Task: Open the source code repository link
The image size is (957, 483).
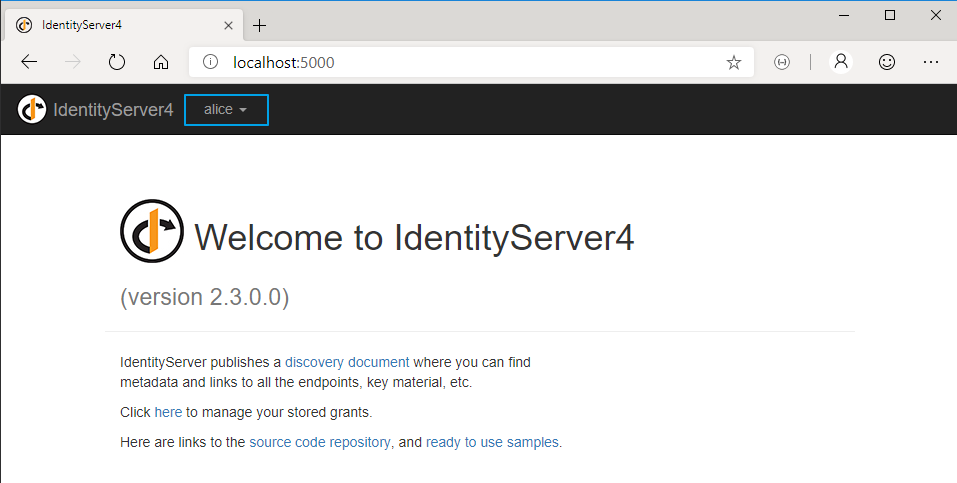Action: (x=320, y=442)
